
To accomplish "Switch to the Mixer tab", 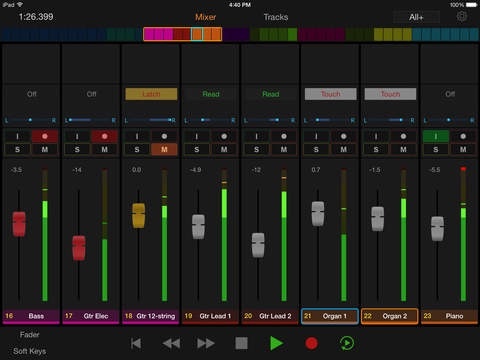I will pos(205,17).
